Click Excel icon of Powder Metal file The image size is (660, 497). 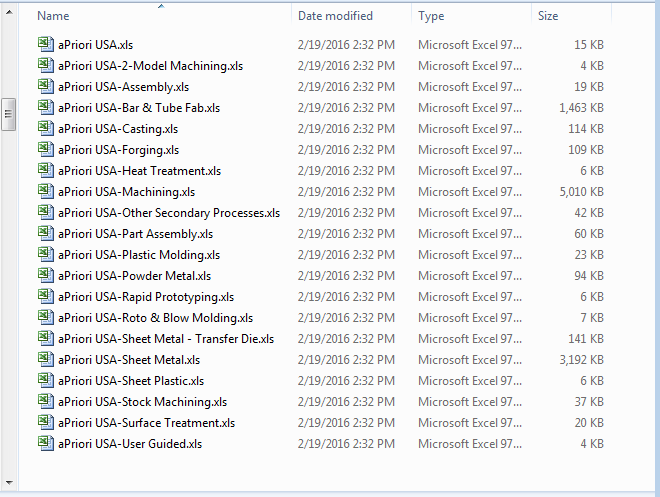pyautogui.click(x=46, y=275)
